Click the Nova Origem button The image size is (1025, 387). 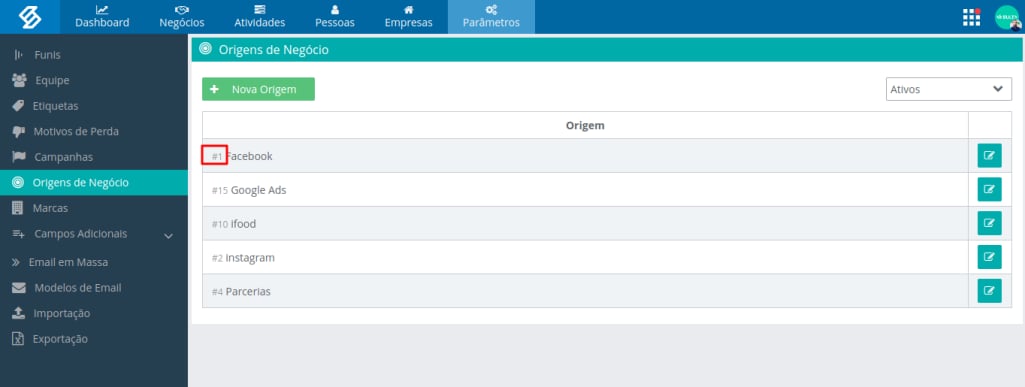coord(258,89)
